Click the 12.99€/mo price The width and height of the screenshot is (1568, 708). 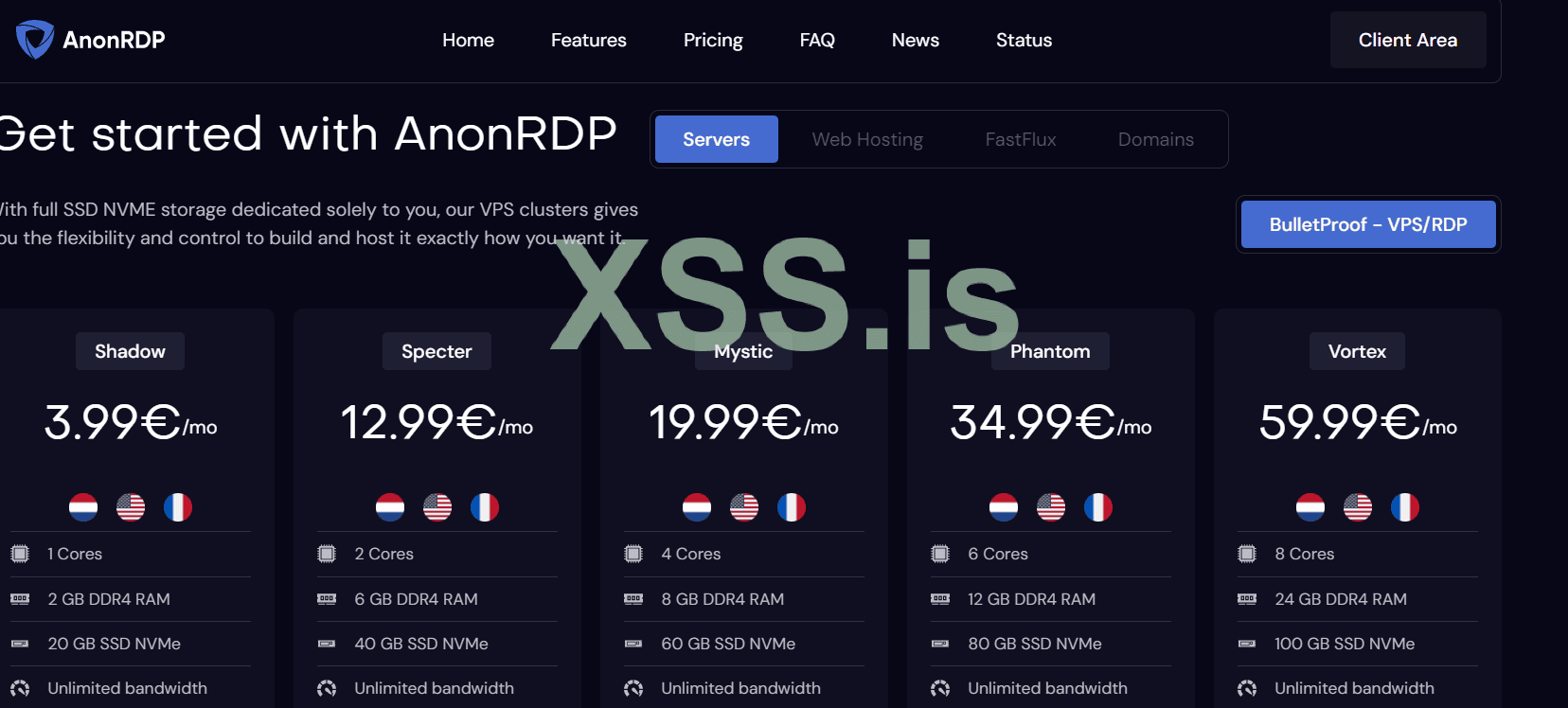pos(437,422)
